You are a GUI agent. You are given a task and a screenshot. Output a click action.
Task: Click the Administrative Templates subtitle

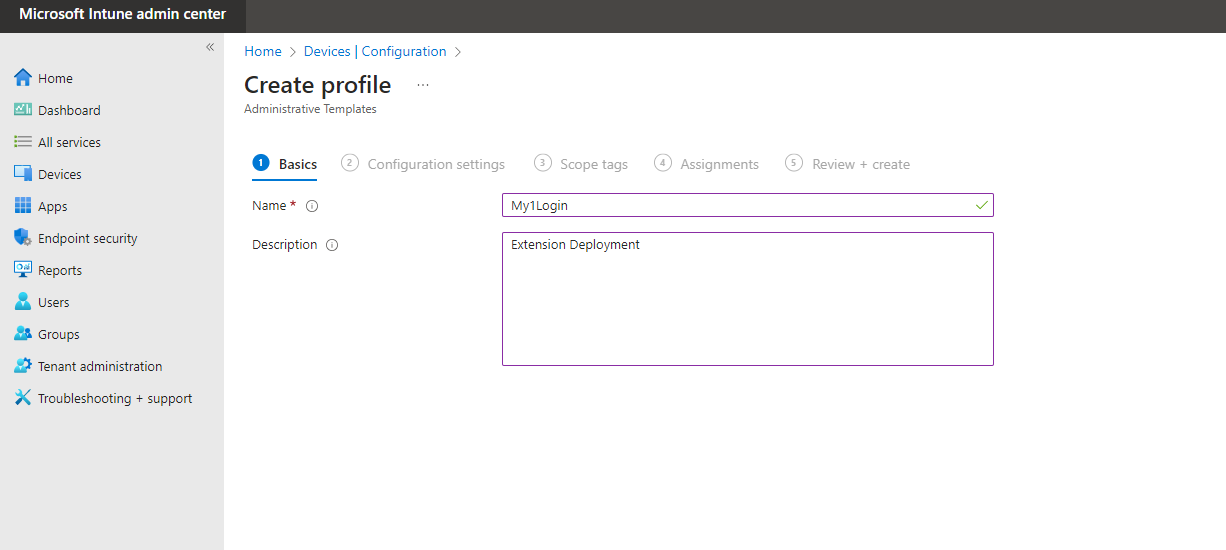click(x=310, y=109)
